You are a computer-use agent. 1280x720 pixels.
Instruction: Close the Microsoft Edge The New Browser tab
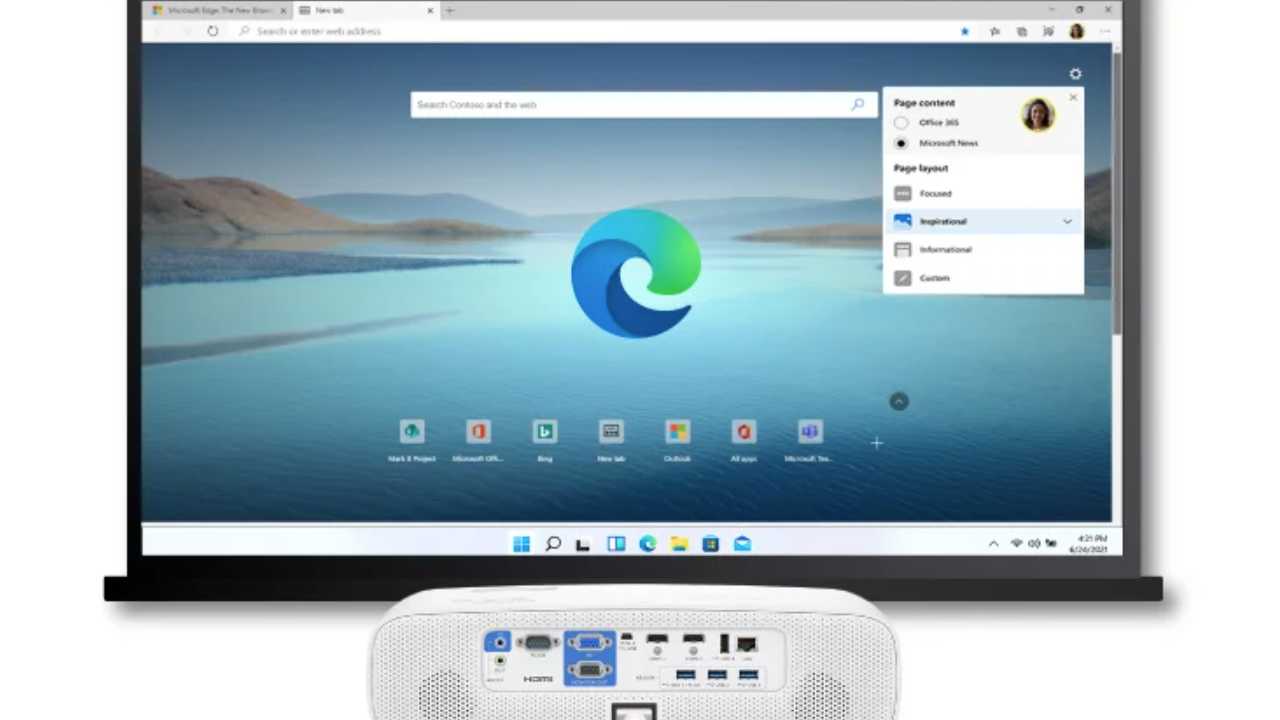[x=283, y=10]
